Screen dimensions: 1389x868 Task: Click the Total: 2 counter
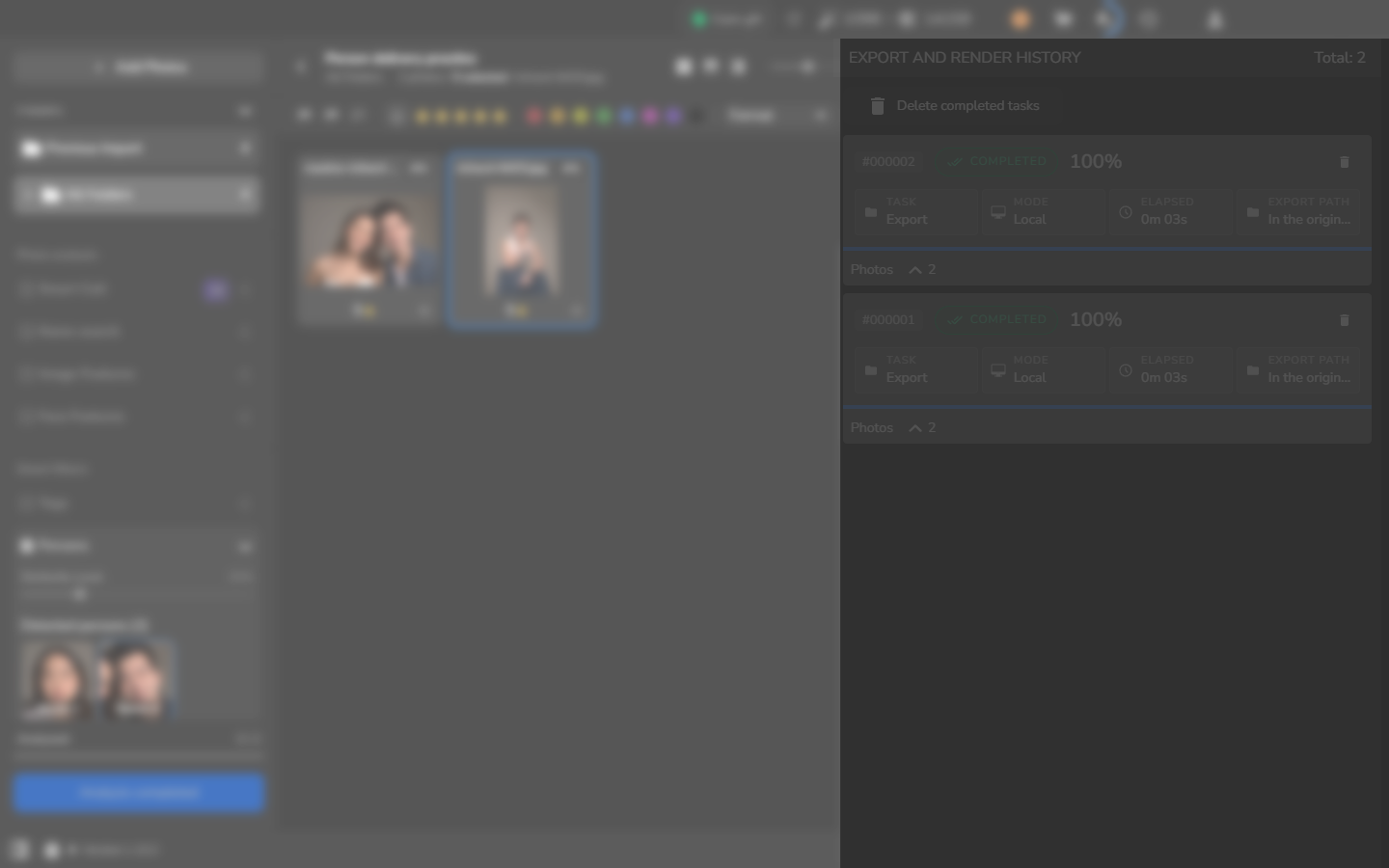pyautogui.click(x=1340, y=58)
